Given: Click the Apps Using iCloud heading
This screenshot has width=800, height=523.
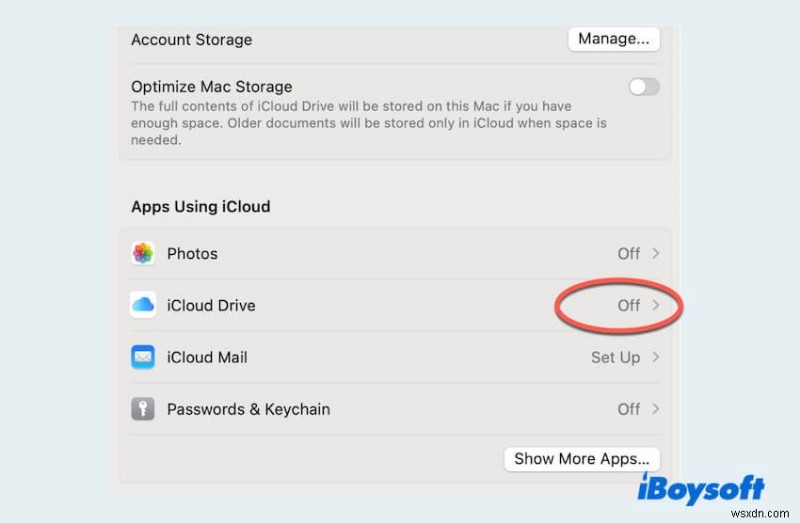Looking at the screenshot, I should [201, 207].
